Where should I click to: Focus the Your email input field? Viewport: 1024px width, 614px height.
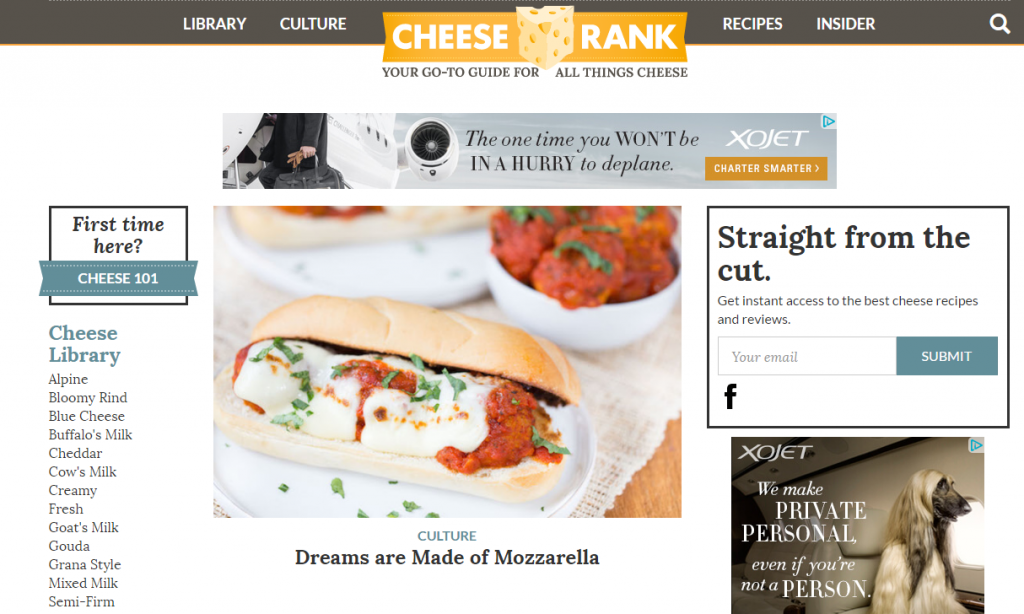807,356
